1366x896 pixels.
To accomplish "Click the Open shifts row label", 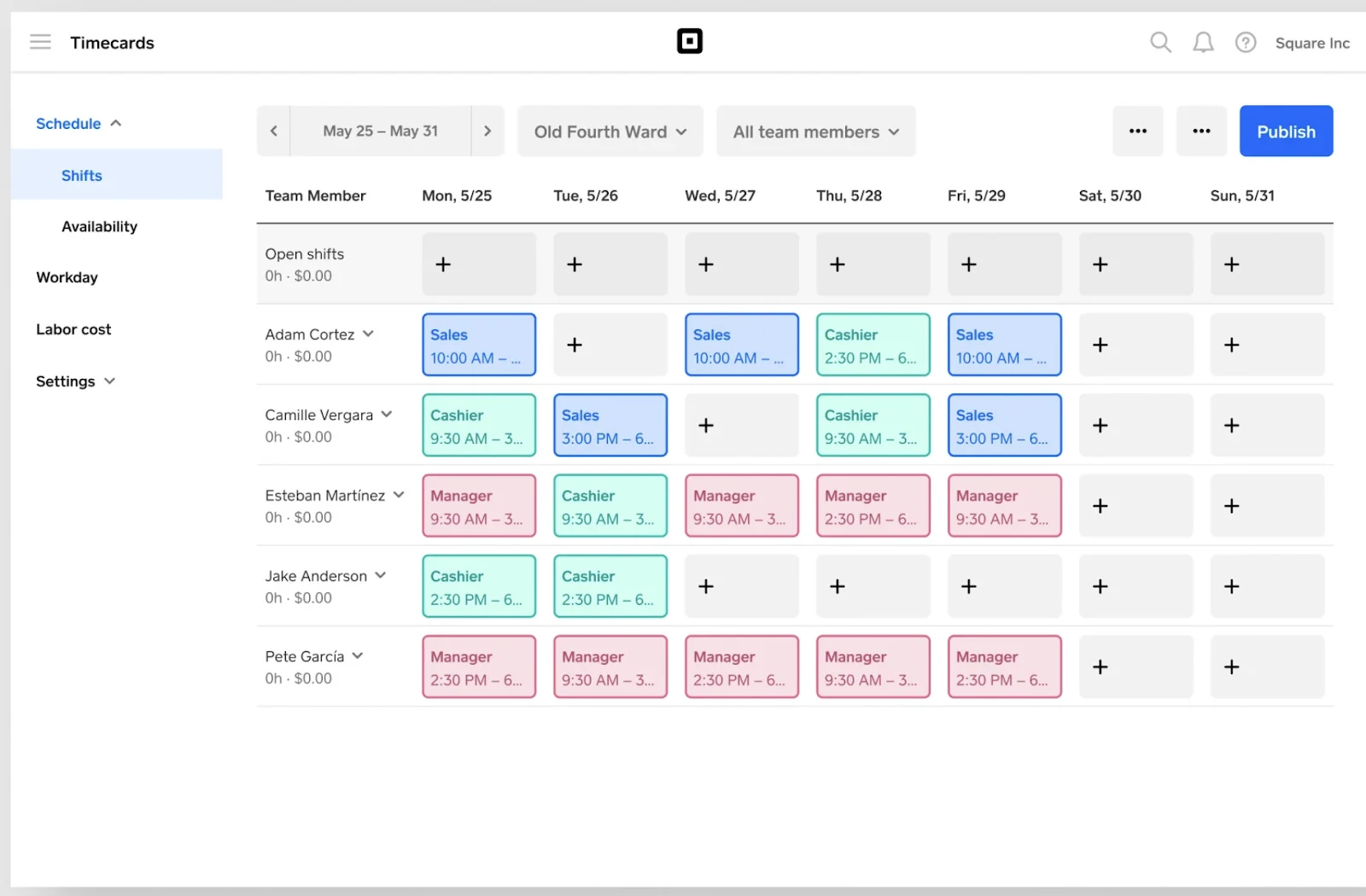I will 305,253.
